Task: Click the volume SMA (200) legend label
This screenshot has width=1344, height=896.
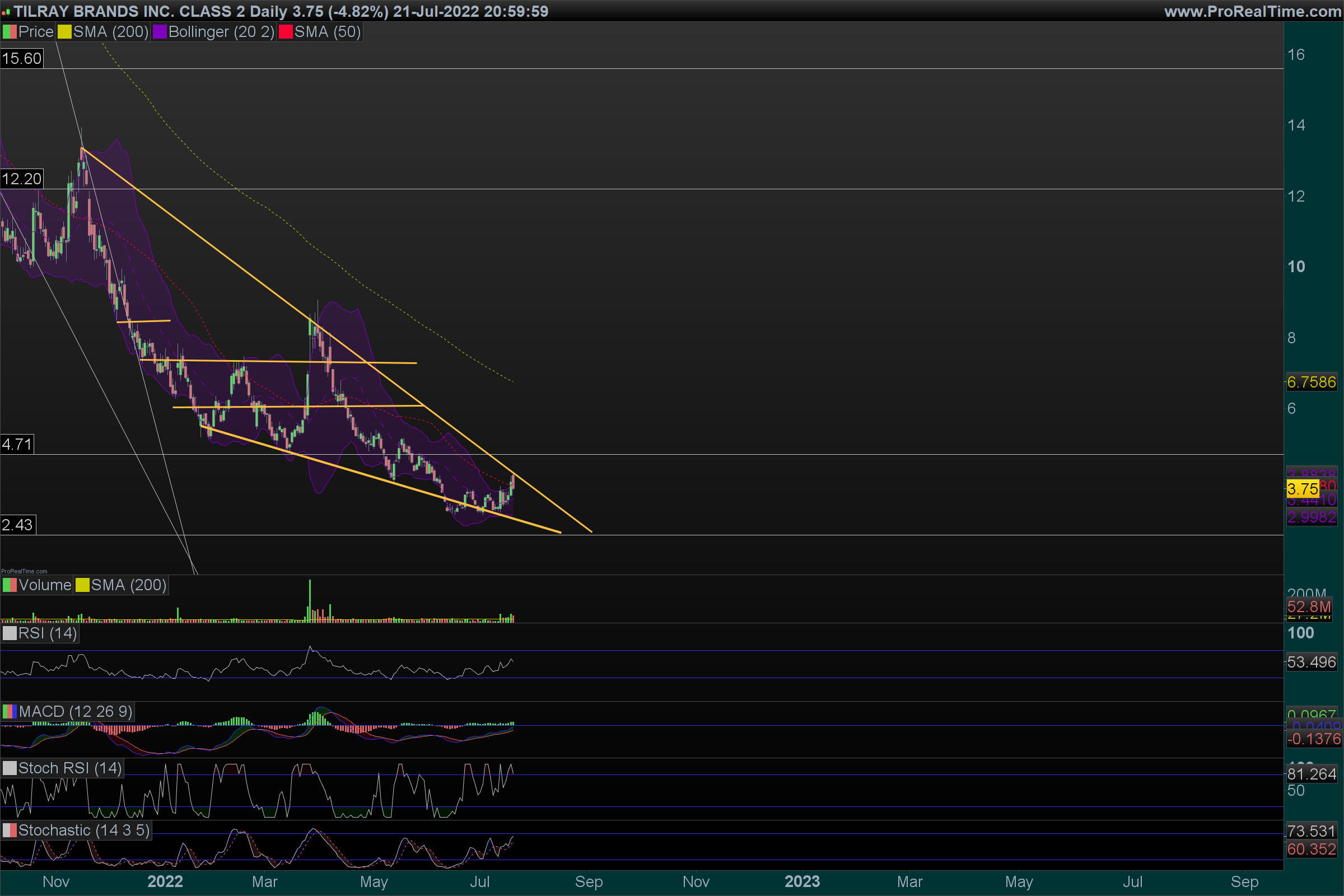Action: 129,585
